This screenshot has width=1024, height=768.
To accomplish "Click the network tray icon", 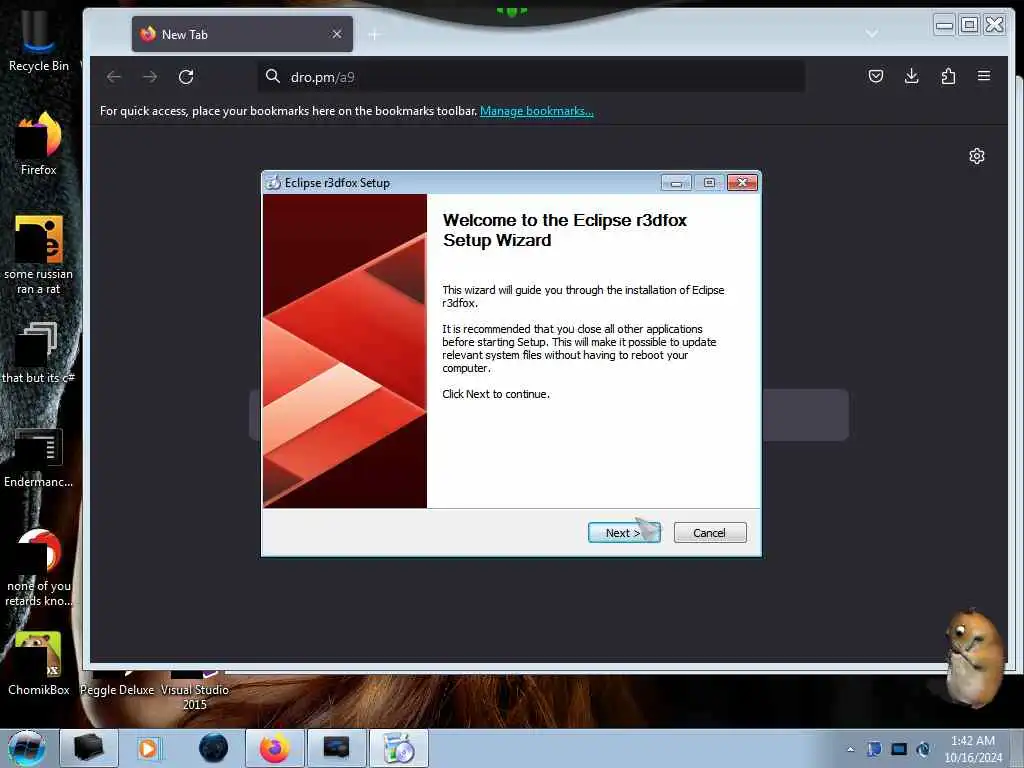I will coord(899,749).
